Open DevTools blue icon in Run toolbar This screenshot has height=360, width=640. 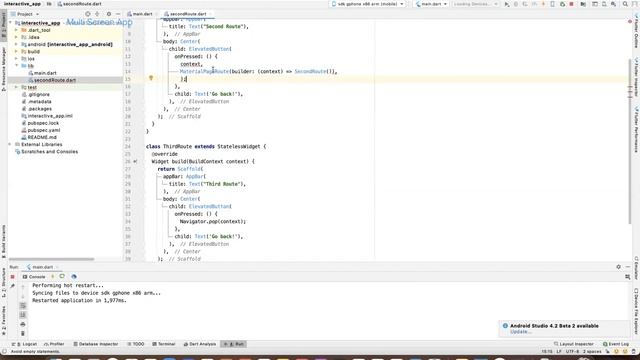[x=74, y=277]
